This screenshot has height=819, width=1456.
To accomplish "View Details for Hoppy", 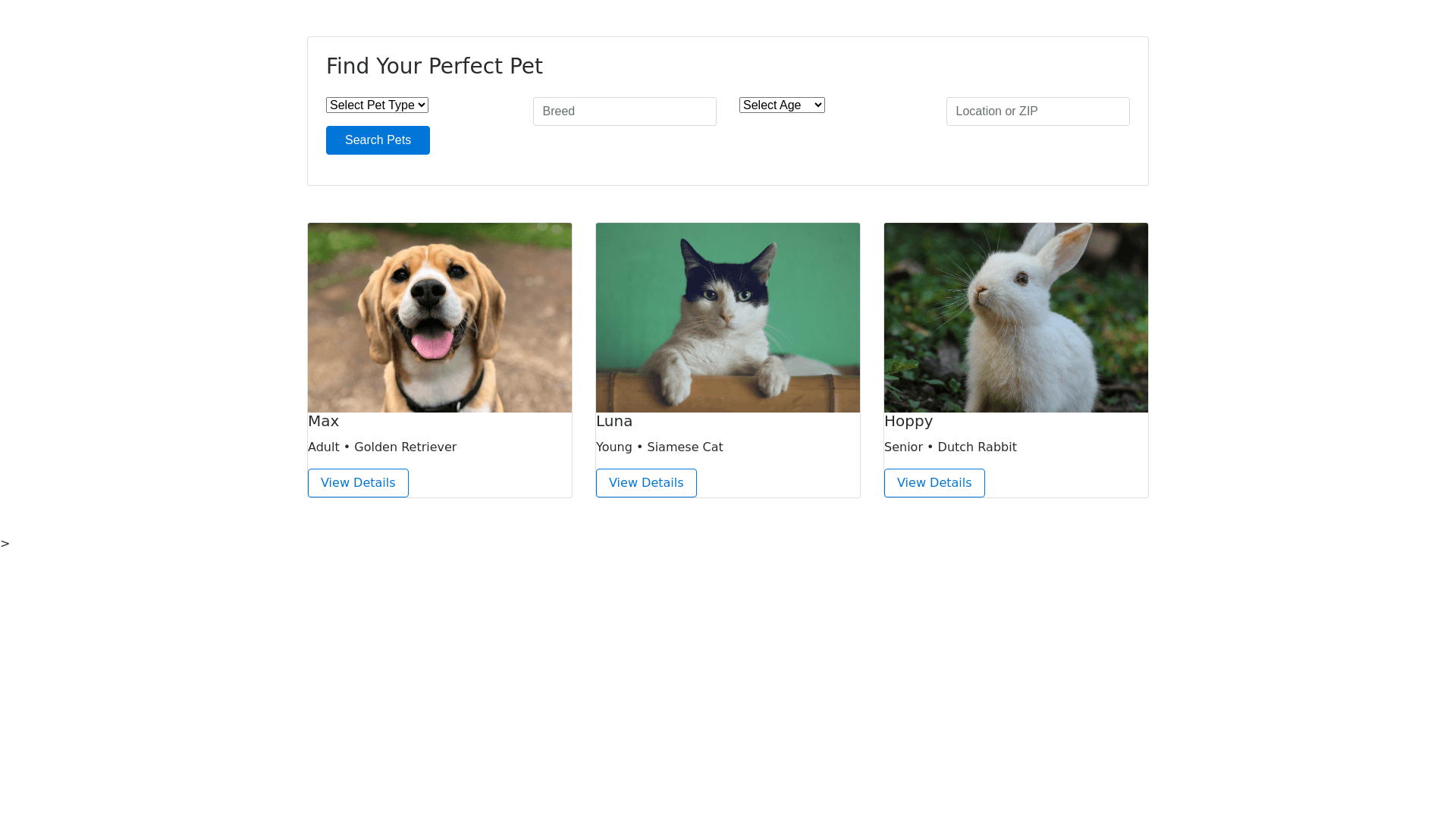I will coord(934,483).
